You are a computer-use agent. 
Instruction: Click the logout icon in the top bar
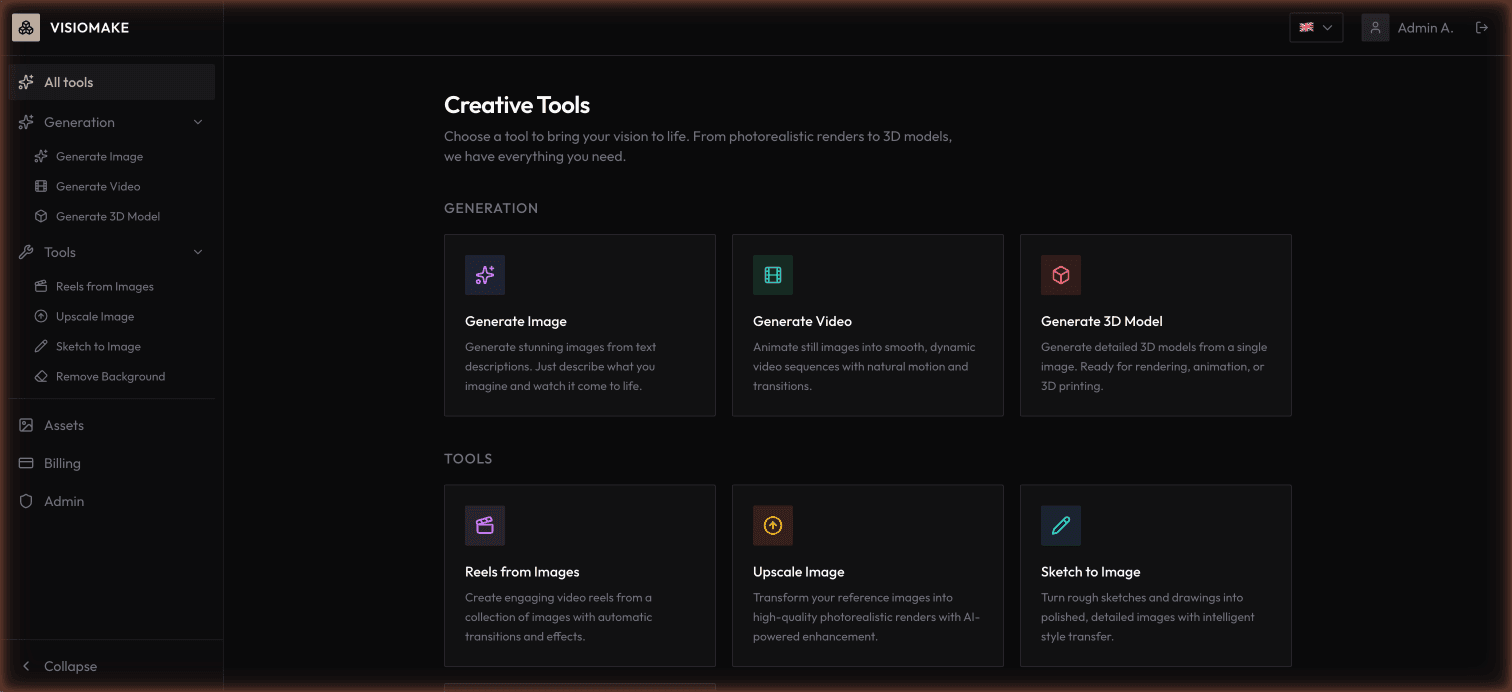(1483, 27)
